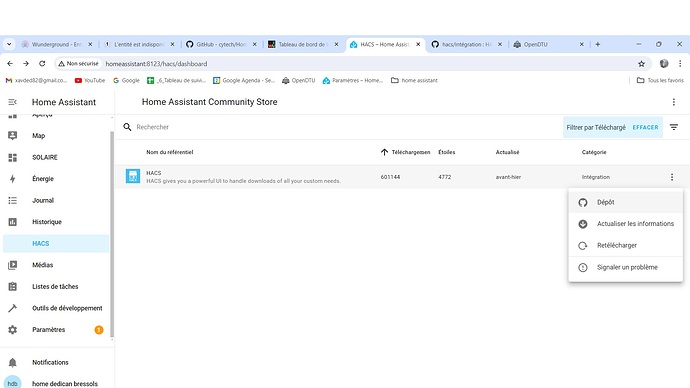This screenshot has width=690, height=388.
Task: Open the Historique chart icon
Action: [x=12, y=222]
